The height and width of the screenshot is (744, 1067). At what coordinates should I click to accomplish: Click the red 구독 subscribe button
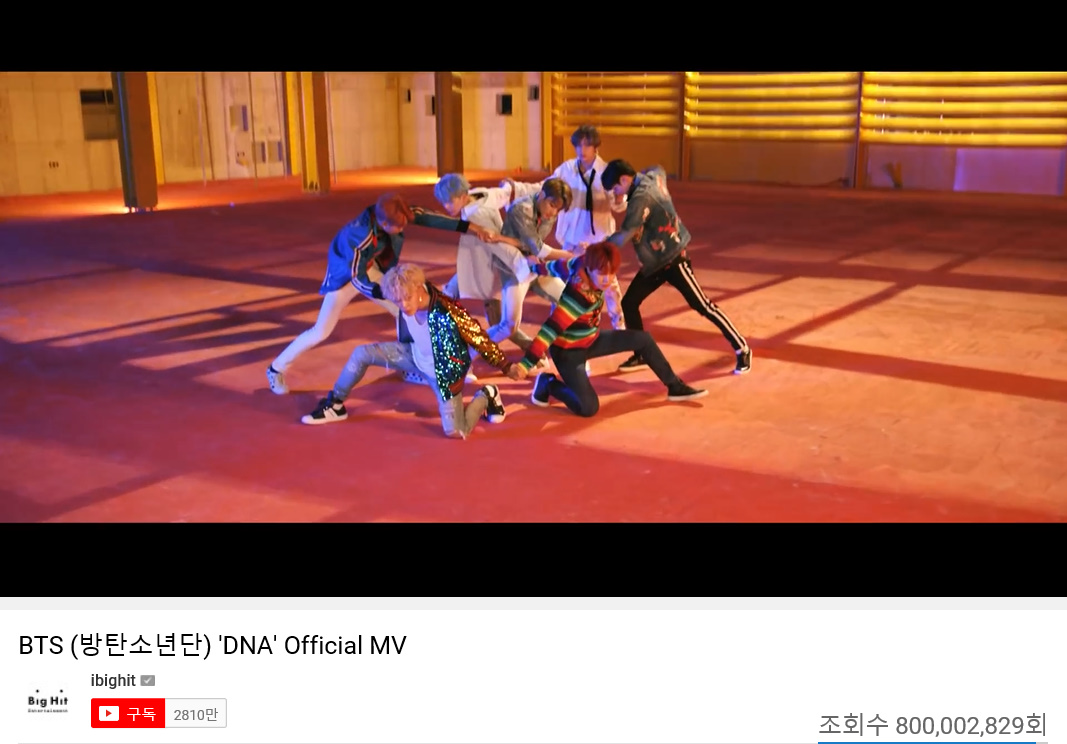[x=128, y=713]
